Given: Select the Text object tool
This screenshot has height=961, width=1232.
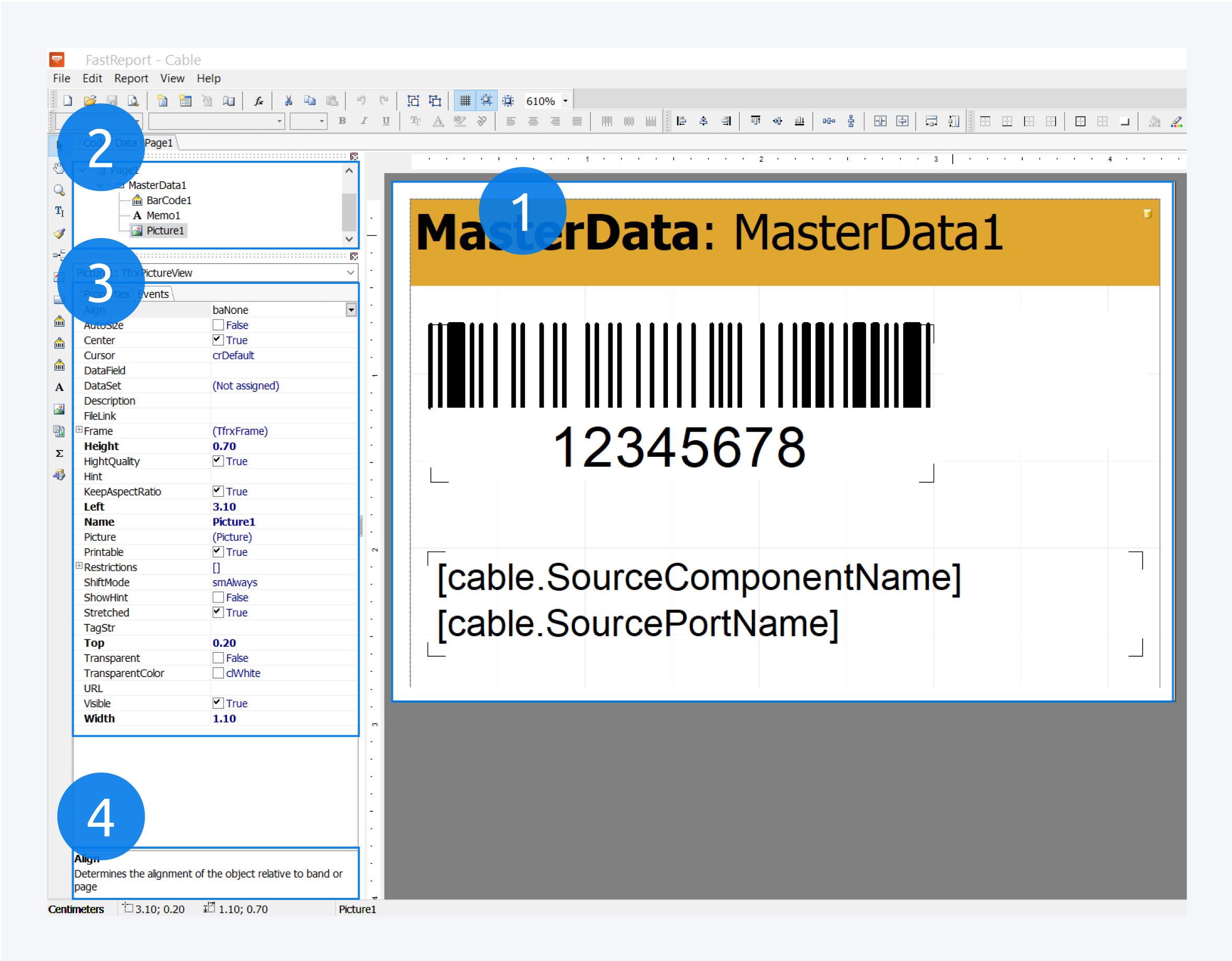Looking at the screenshot, I should [x=59, y=388].
